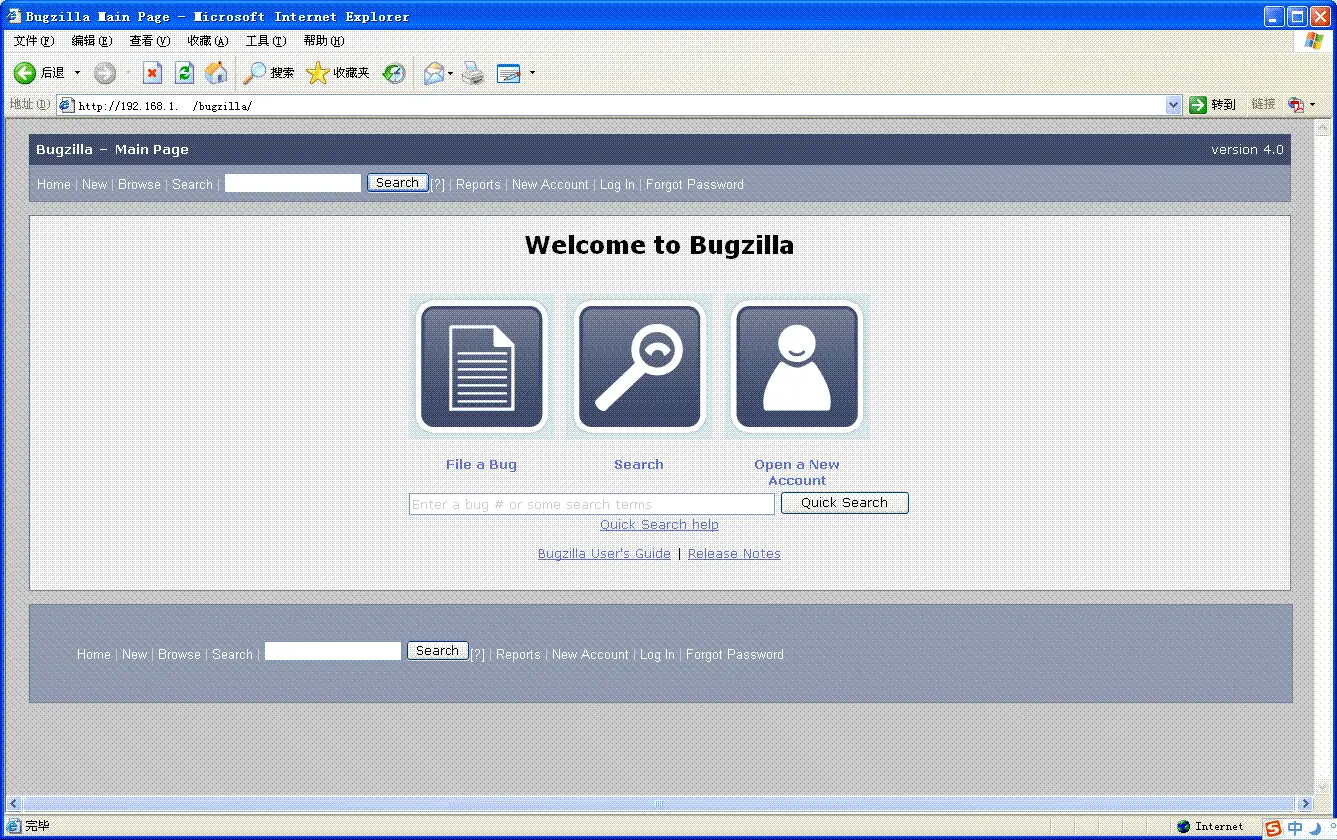Focus the bug number quick search field
The height and width of the screenshot is (840, 1337).
click(x=592, y=504)
